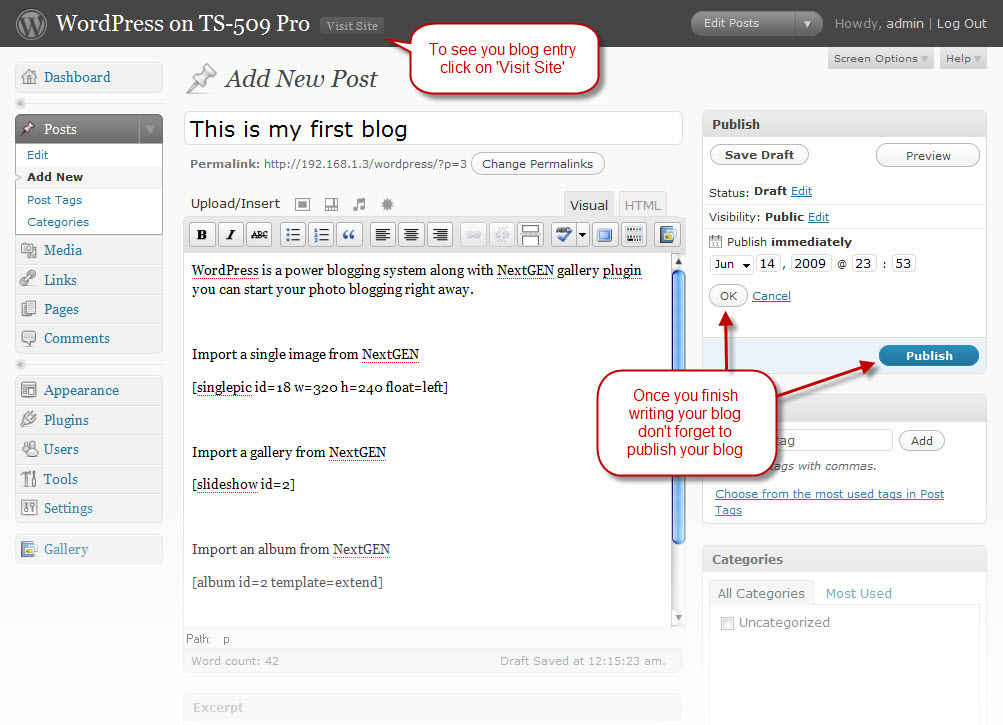Click the Visit Site link
Image resolution: width=1003 pixels, height=725 pixels.
[x=352, y=26]
